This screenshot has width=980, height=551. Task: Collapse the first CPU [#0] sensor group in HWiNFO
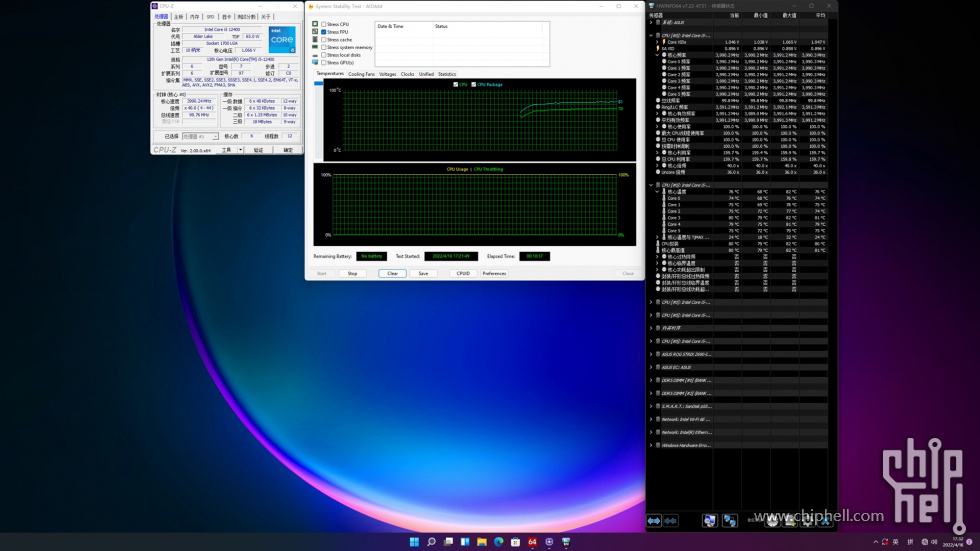(651, 36)
